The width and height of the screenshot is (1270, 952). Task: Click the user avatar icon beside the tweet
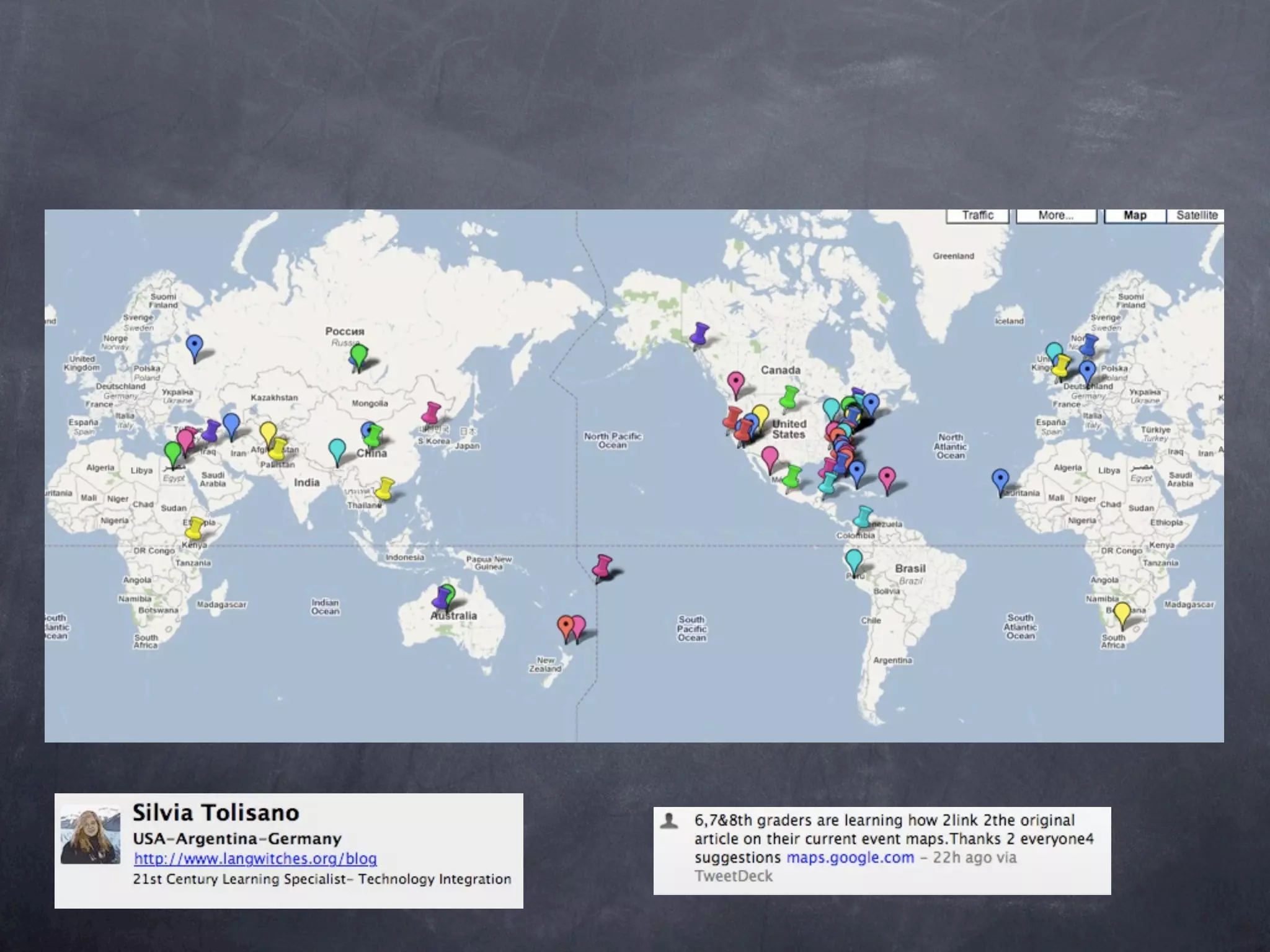[x=669, y=821]
